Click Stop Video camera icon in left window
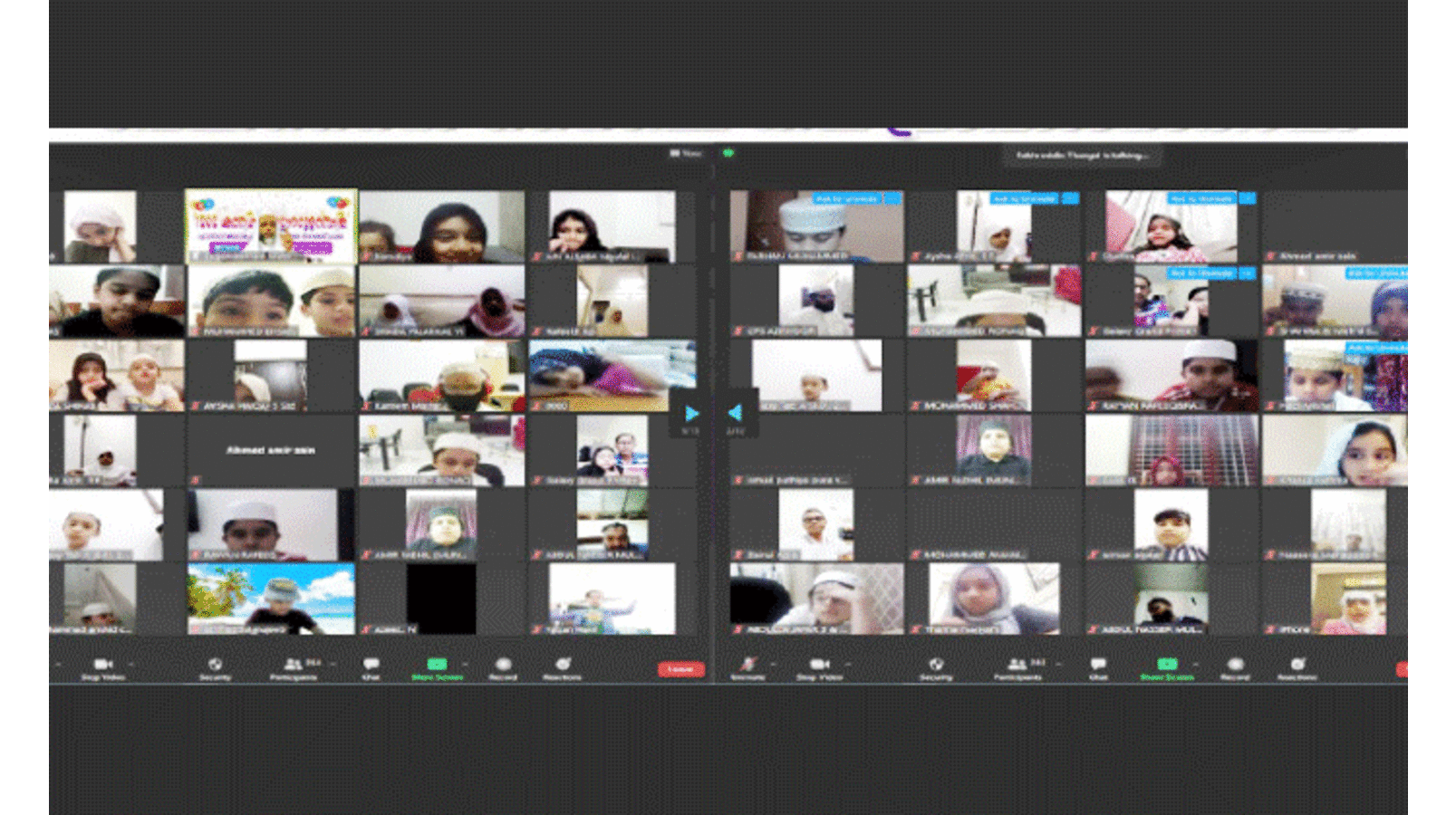The image size is (1456, 815). click(x=102, y=666)
